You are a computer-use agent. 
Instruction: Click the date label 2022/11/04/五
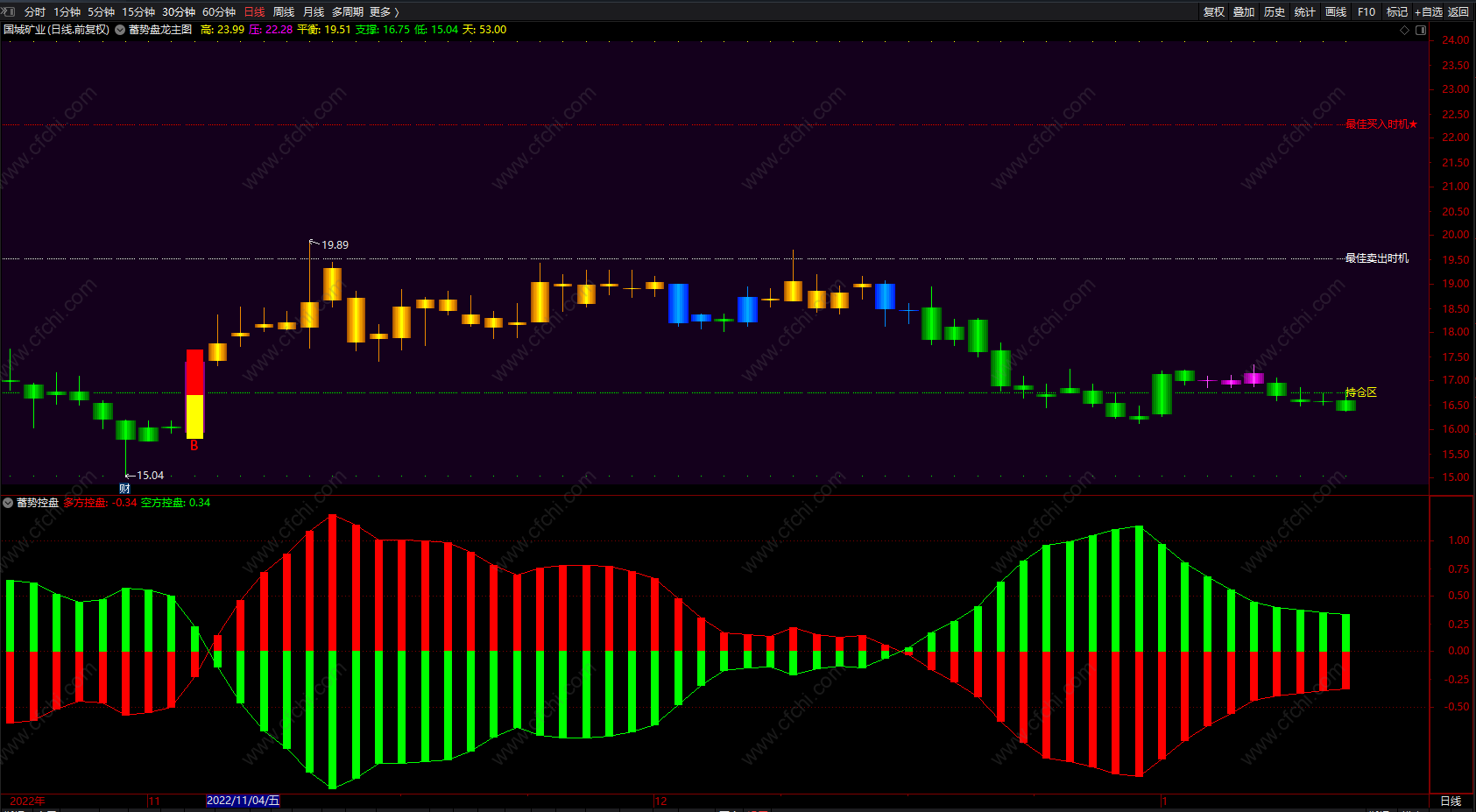point(243,801)
